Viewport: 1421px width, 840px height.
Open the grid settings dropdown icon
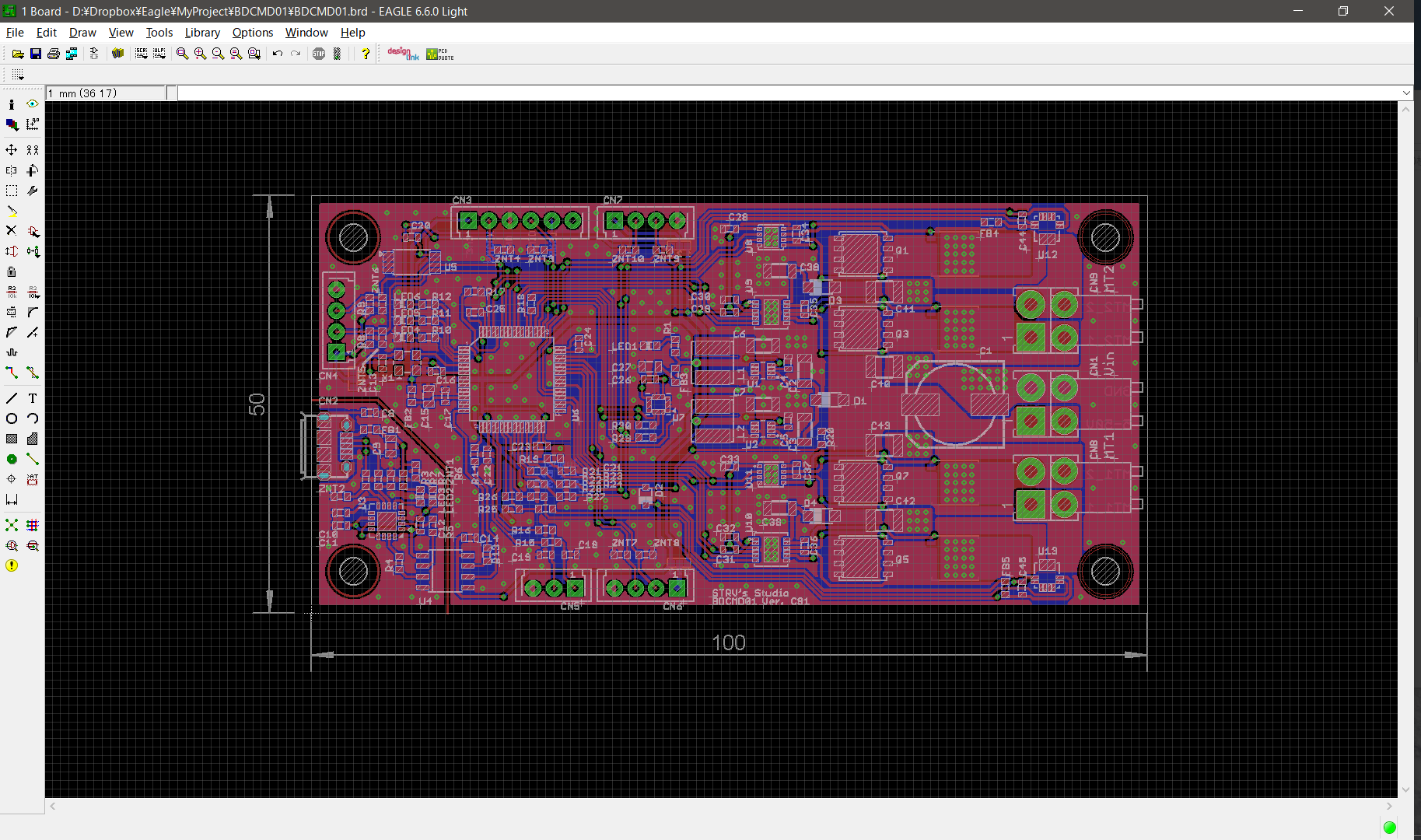18,75
